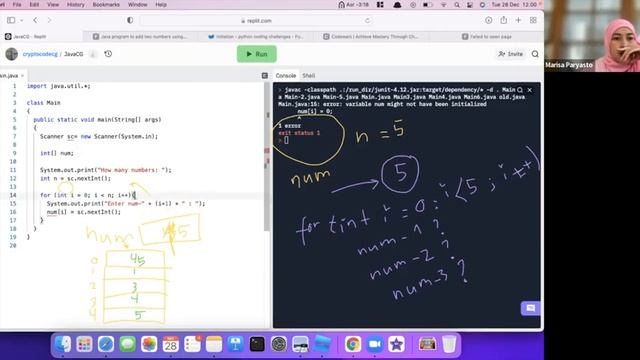
Task: Open the Edit menu
Action: point(34,4)
